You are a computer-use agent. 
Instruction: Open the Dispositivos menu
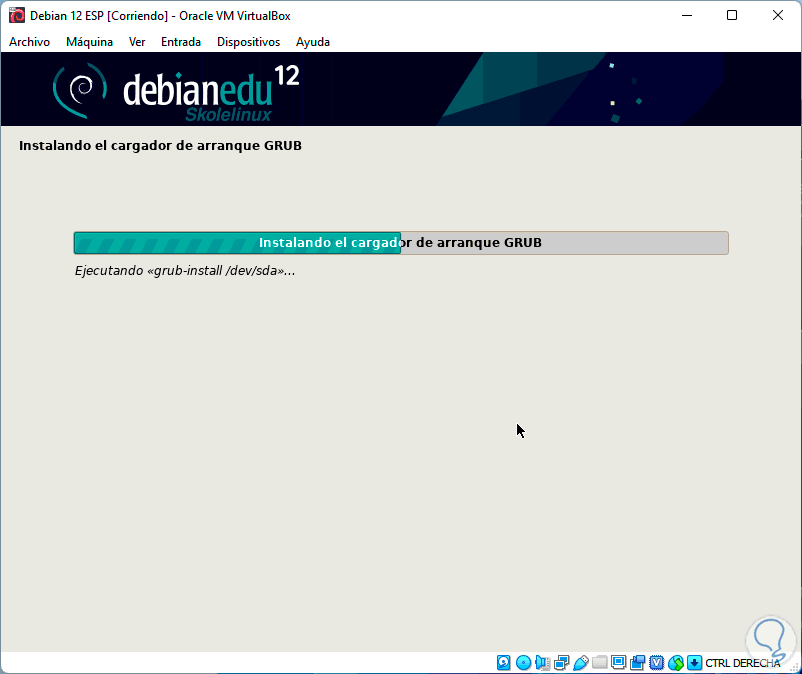(x=248, y=42)
